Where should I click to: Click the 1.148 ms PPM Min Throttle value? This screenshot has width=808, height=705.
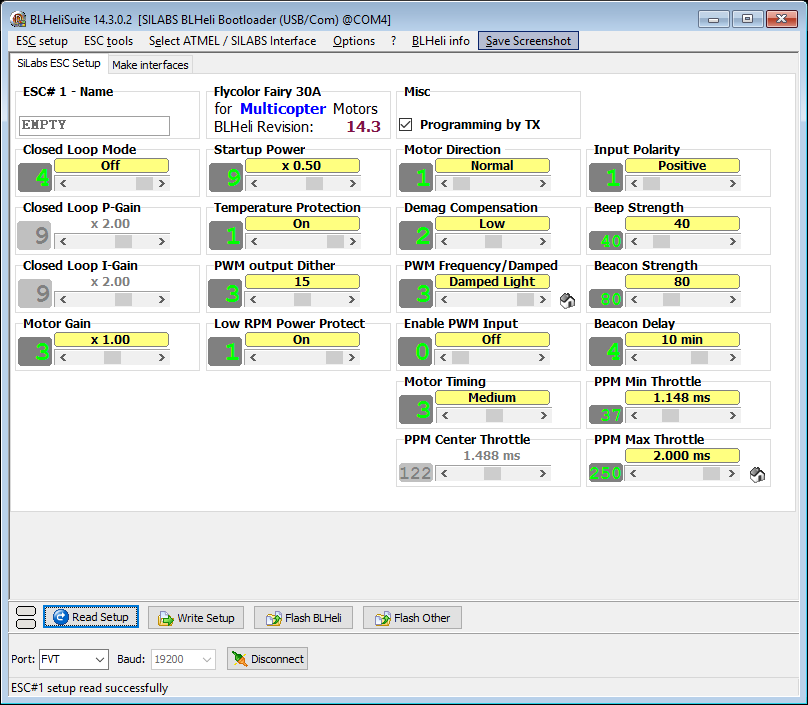682,397
